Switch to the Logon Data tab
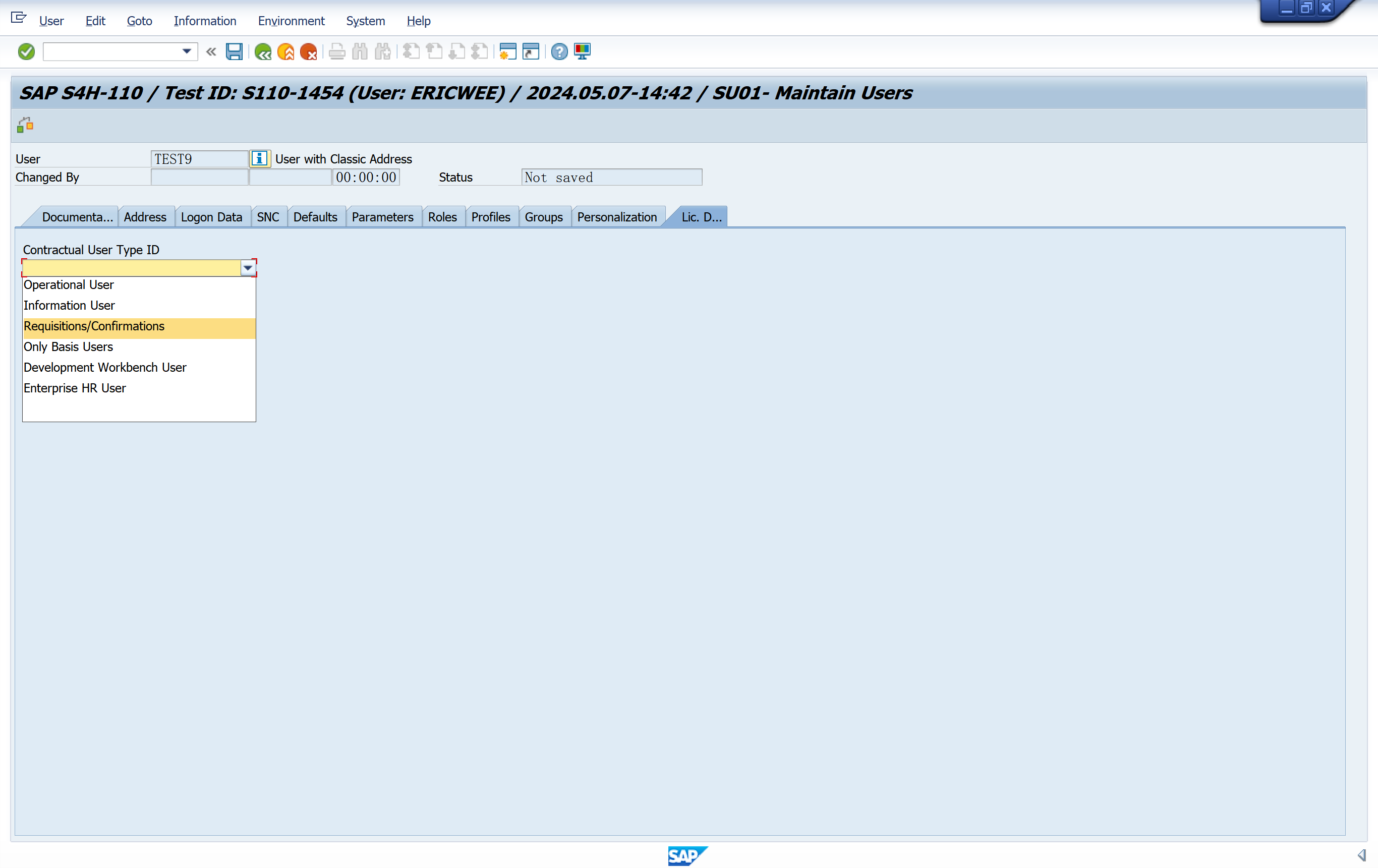 [211, 217]
